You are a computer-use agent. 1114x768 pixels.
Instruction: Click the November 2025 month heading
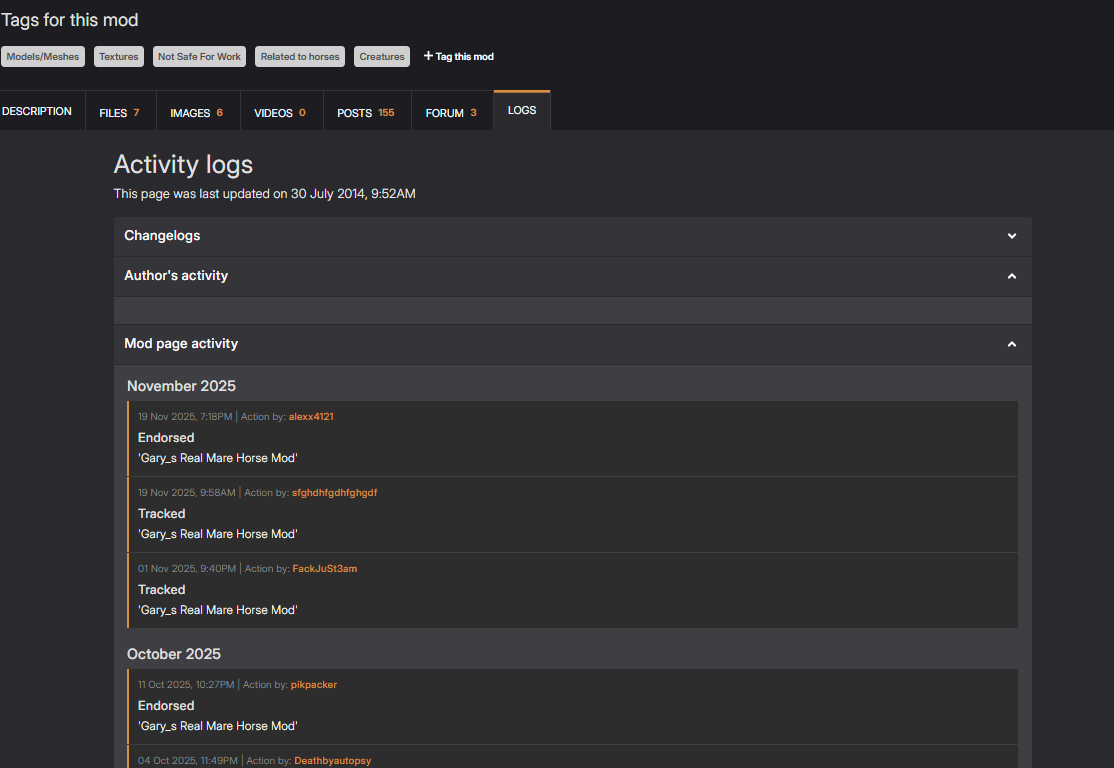(181, 386)
